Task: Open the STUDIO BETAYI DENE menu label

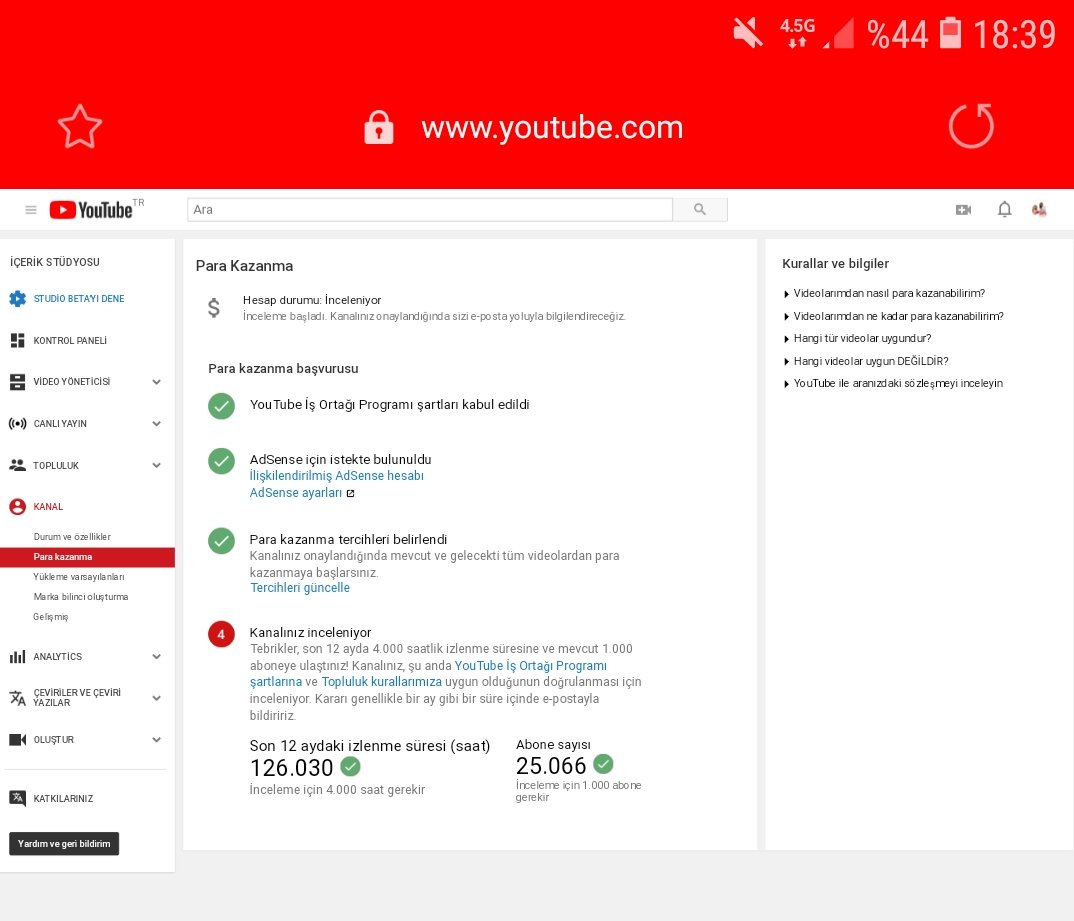Action: pyautogui.click(x=79, y=299)
